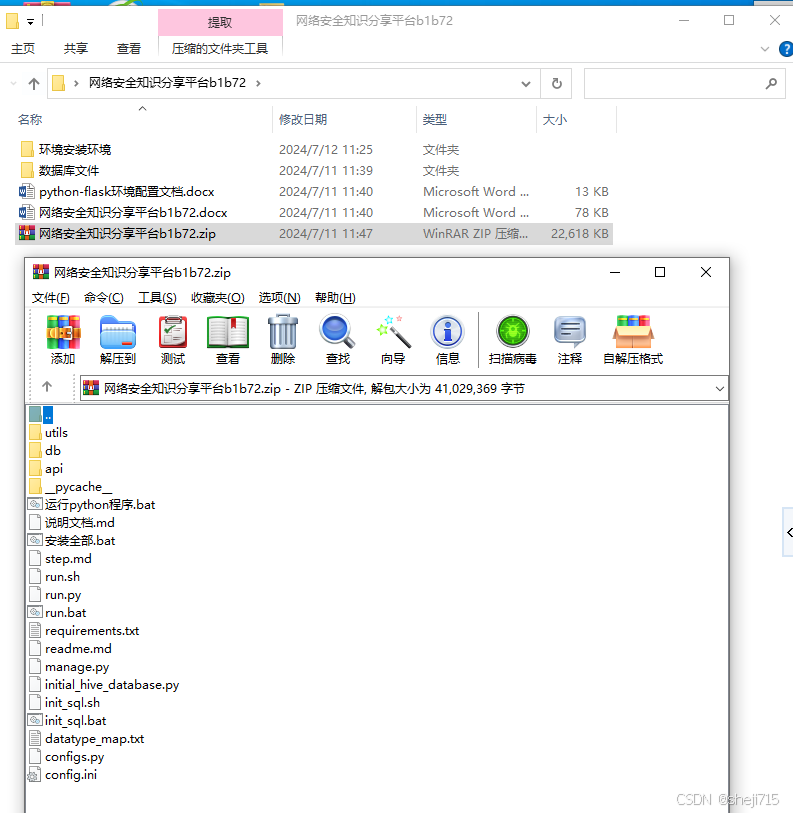Click the View (查看) book icon
The width and height of the screenshot is (793, 813).
pos(228,340)
